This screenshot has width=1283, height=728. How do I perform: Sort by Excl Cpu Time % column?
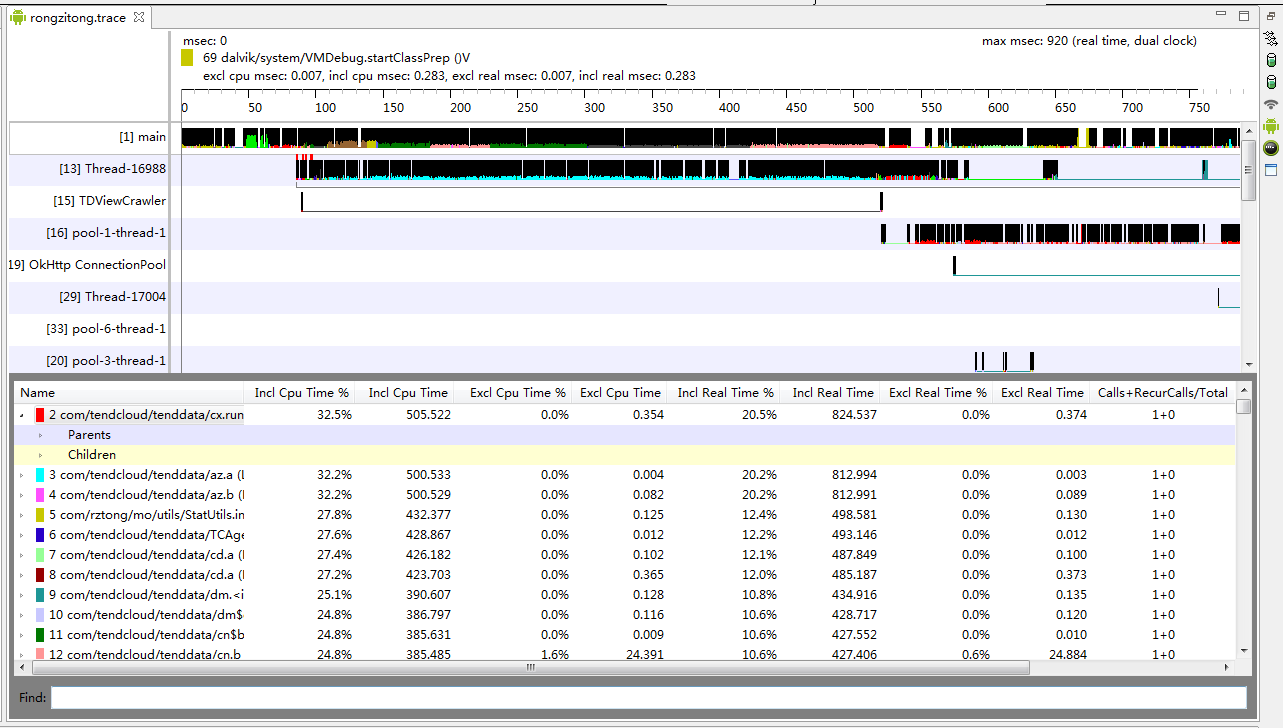pos(515,393)
